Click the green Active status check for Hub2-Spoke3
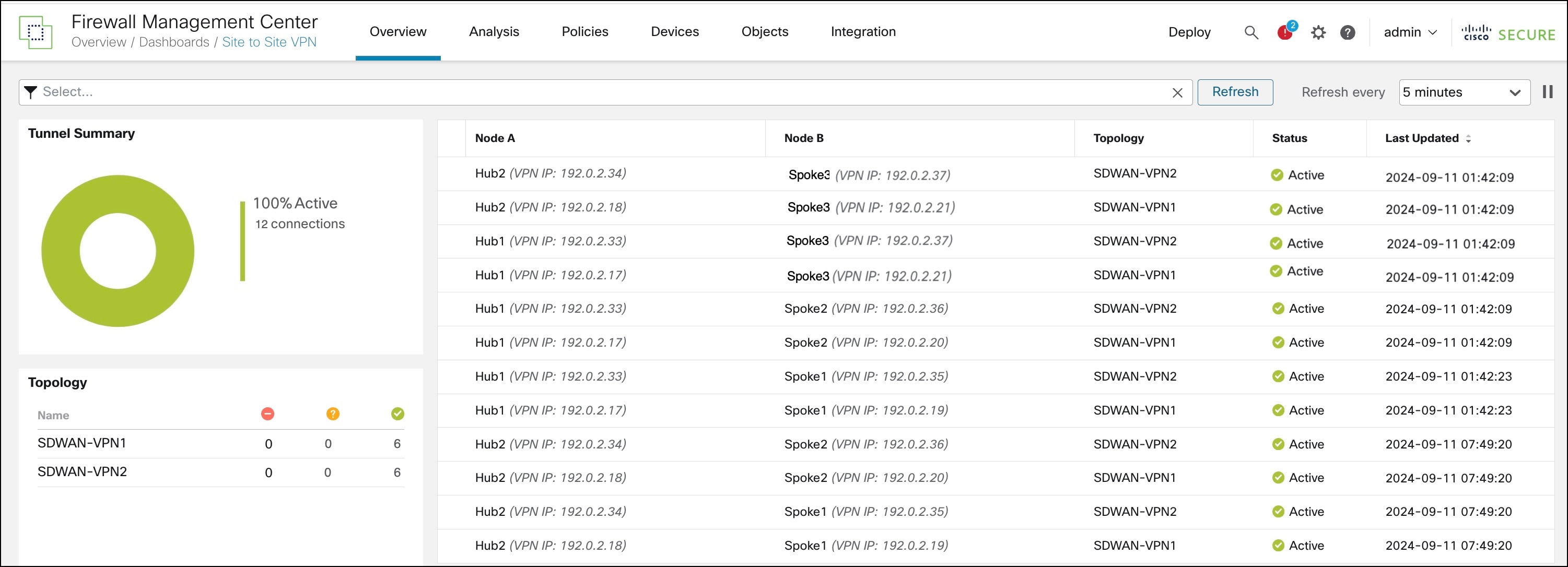1568x567 pixels. [x=1278, y=174]
